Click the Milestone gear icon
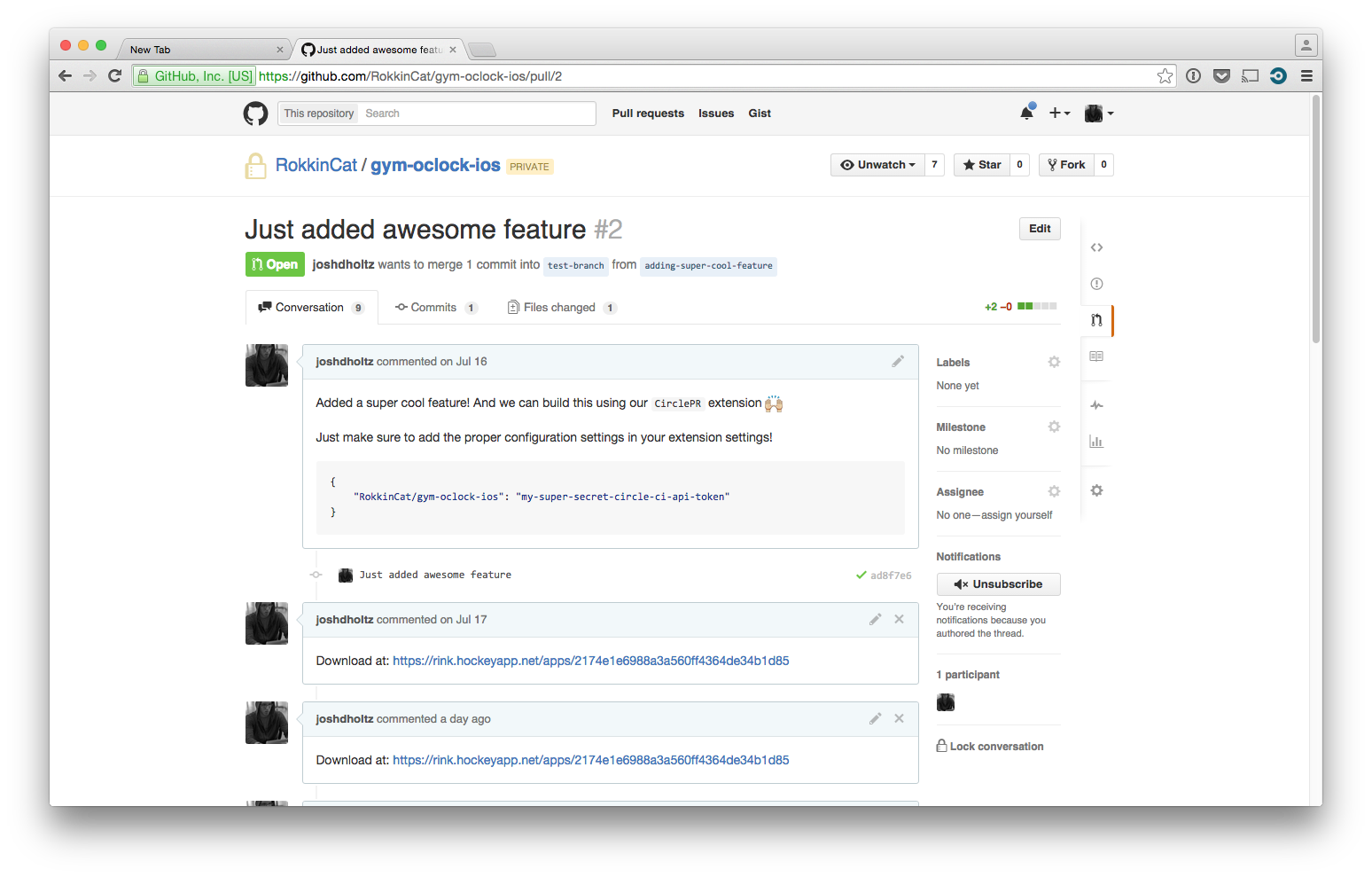Viewport: 1372px width, 877px height. coord(1054,427)
